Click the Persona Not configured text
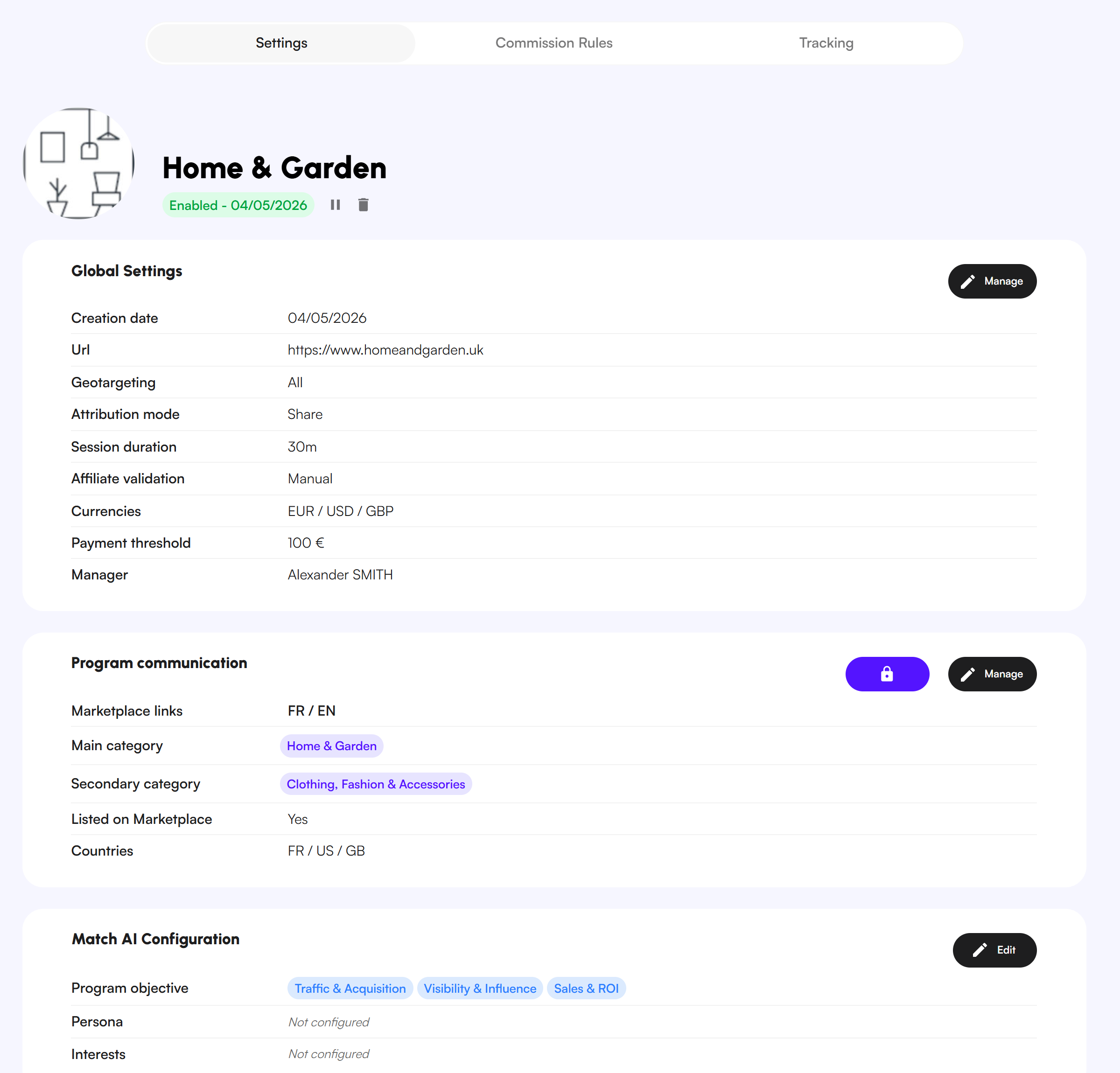1120x1073 pixels. (329, 1022)
